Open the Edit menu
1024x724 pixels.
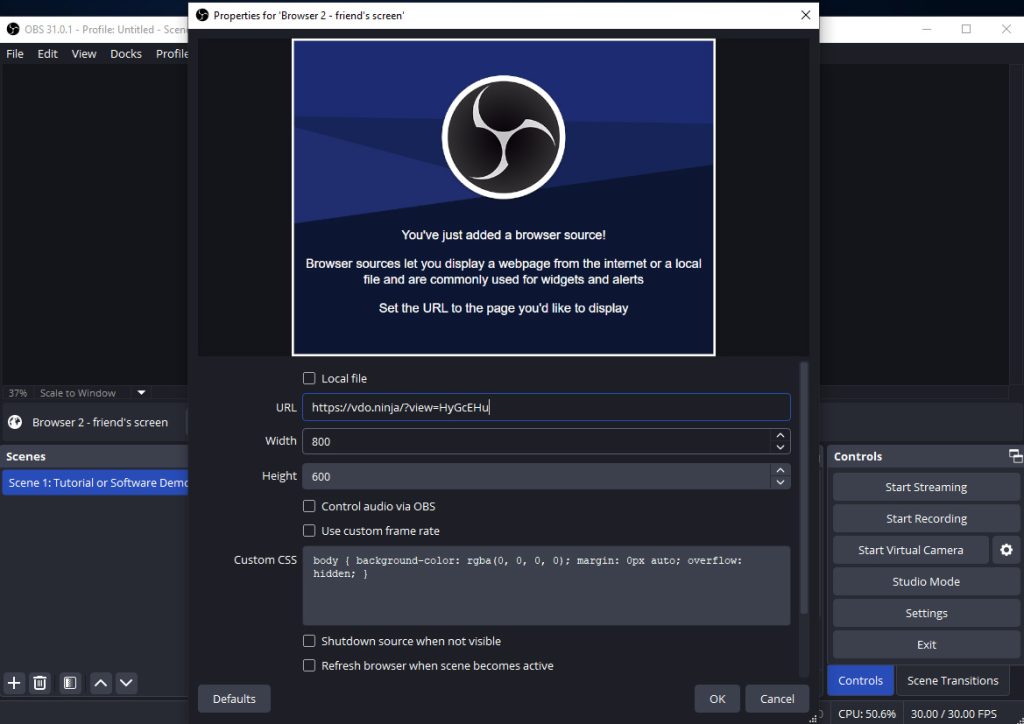(48, 54)
